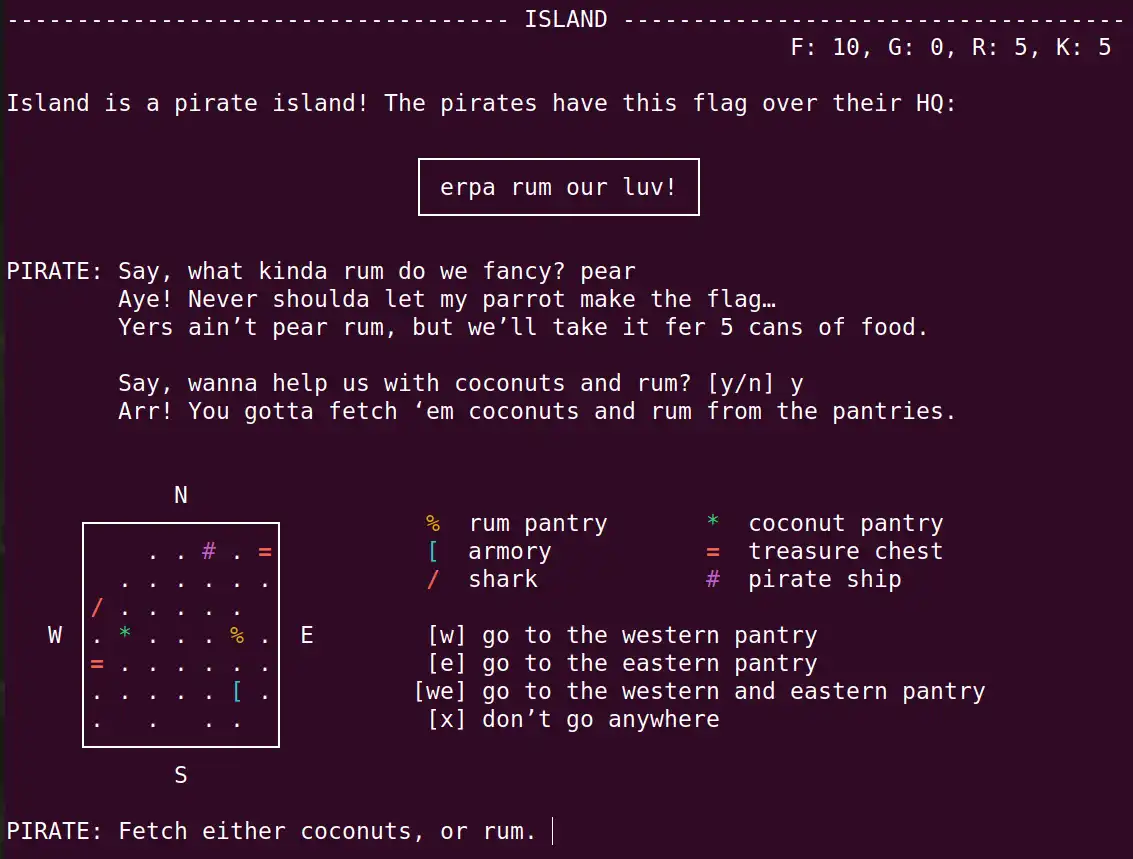Click the % rum pantry legend symbol
The image size is (1133, 859).
(430, 522)
